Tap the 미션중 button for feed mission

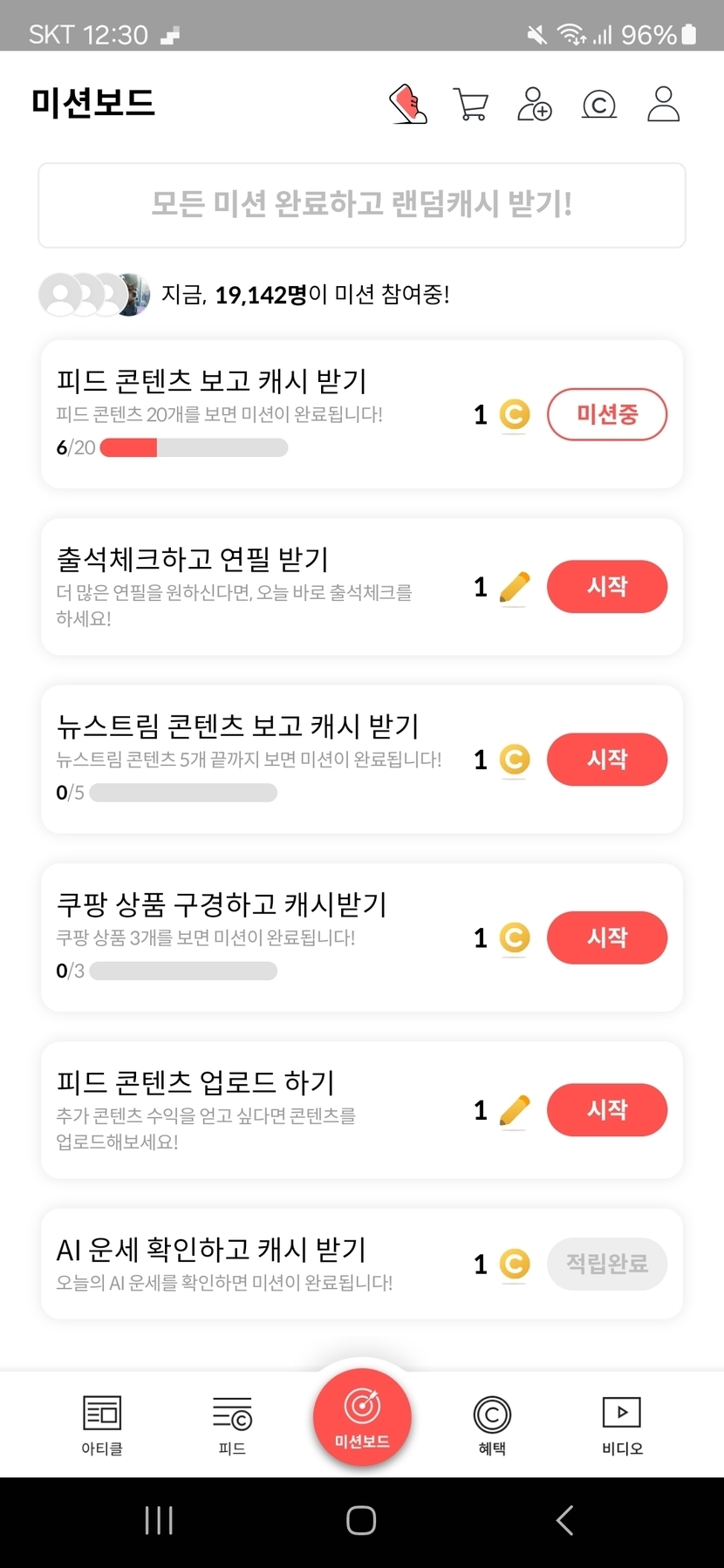[x=607, y=414]
